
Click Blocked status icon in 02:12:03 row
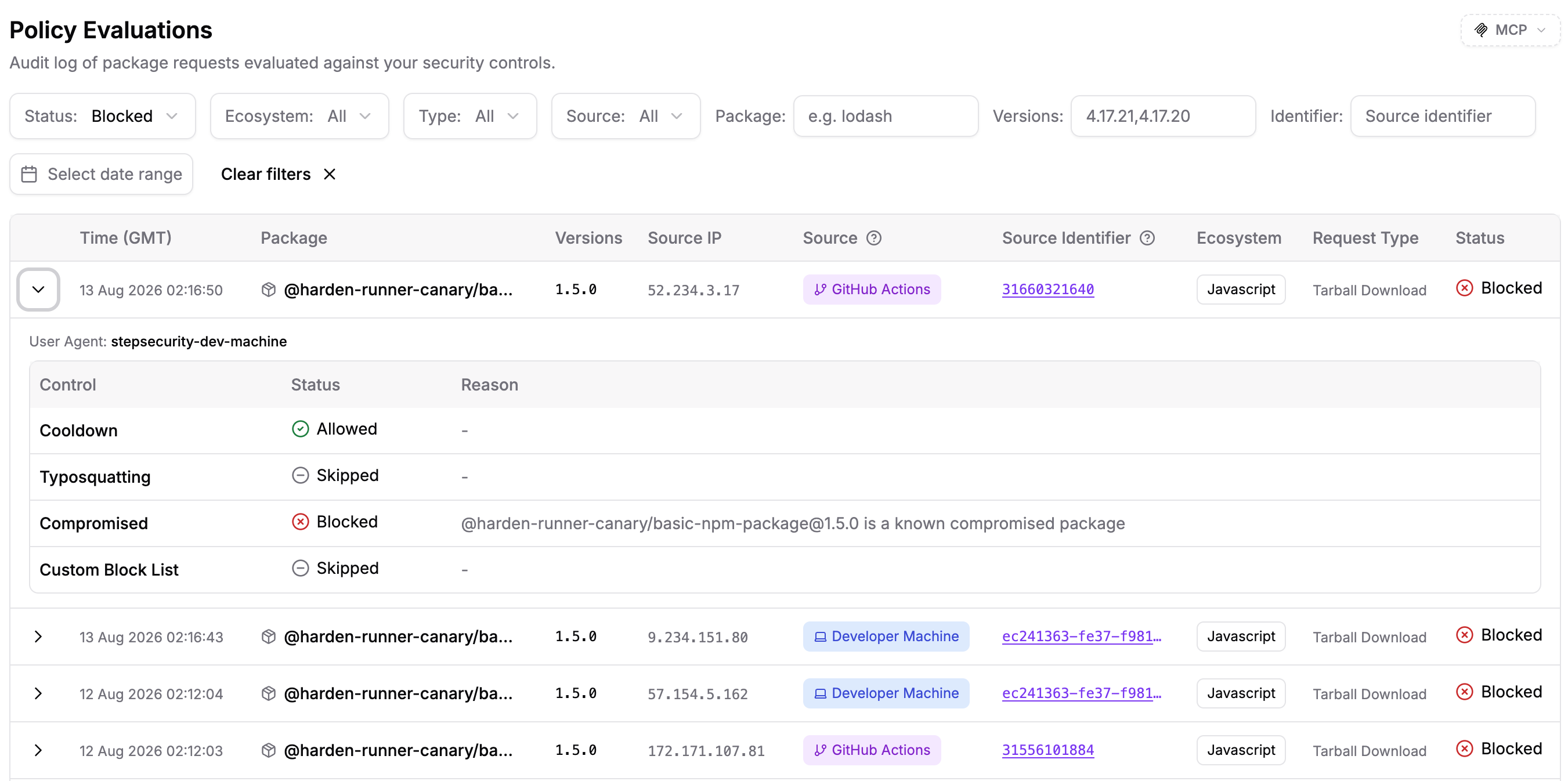[x=1464, y=749]
